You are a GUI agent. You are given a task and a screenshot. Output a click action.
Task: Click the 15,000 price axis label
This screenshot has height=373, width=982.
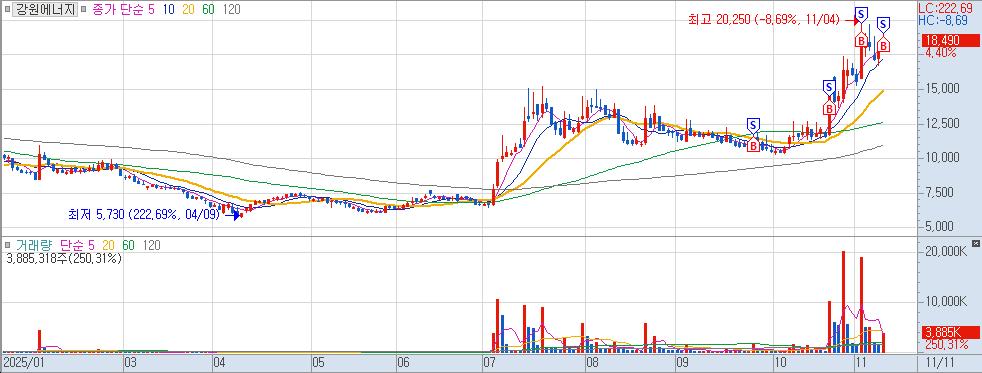[x=941, y=89]
